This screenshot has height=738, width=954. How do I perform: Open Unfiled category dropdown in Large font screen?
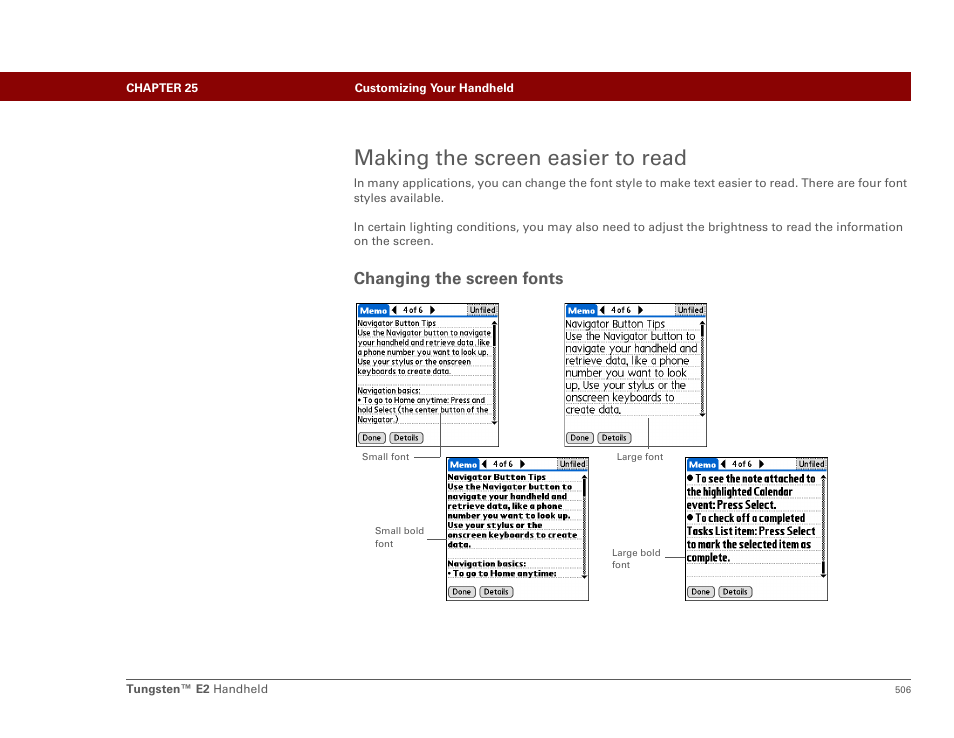[x=690, y=310]
